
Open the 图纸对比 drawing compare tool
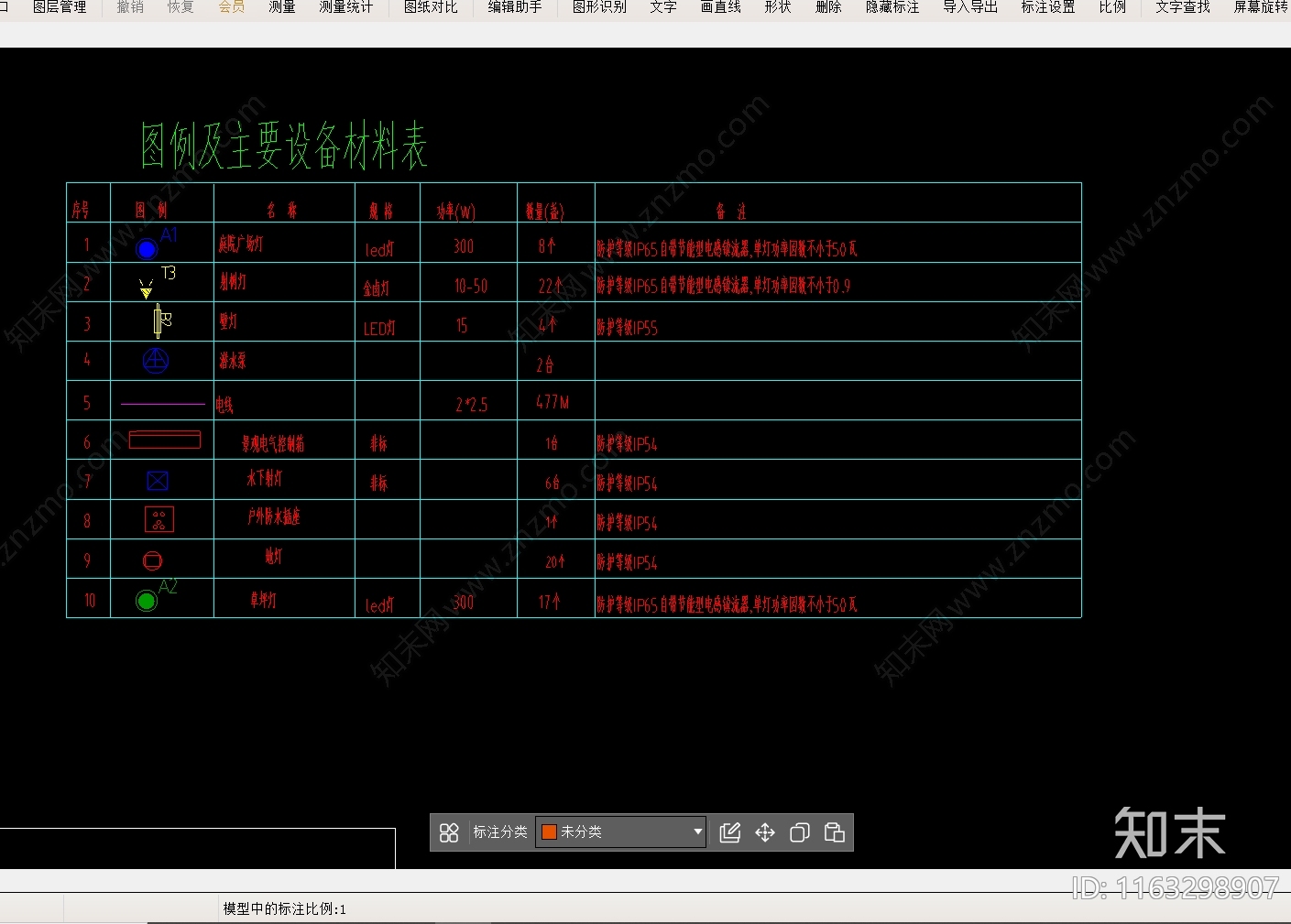point(431,7)
